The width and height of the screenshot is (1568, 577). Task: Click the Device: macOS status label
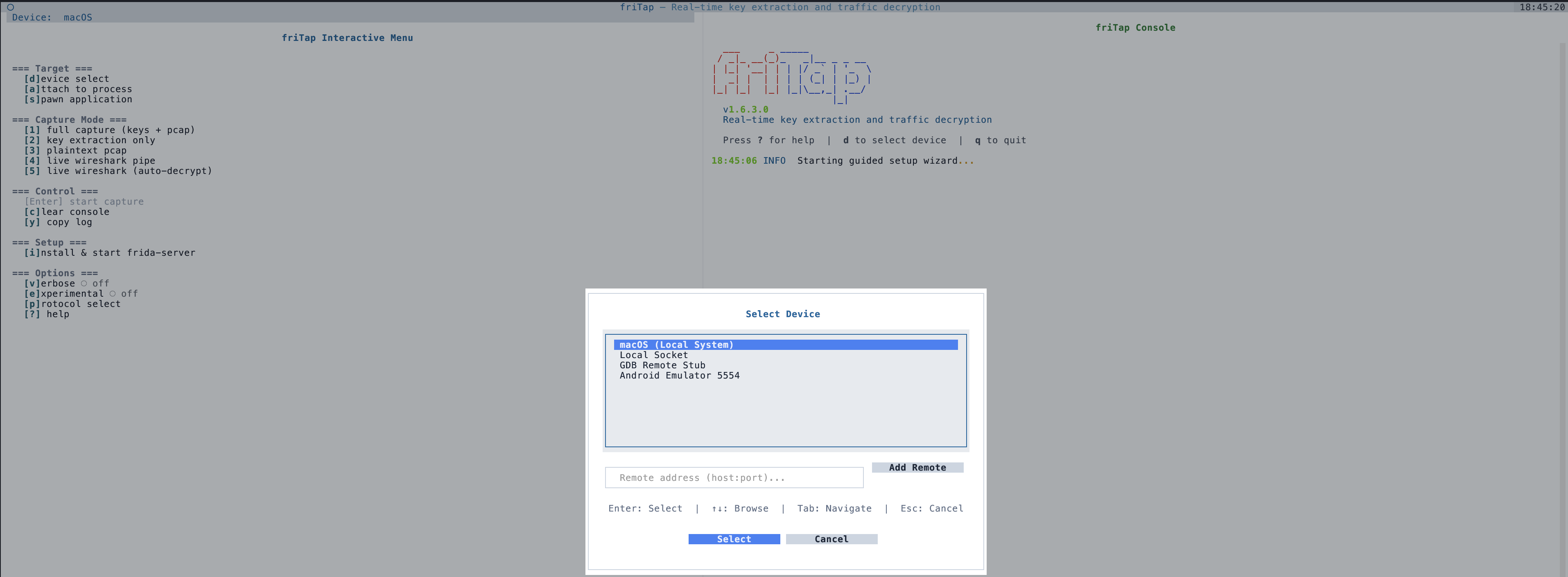[x=52, y=18]
